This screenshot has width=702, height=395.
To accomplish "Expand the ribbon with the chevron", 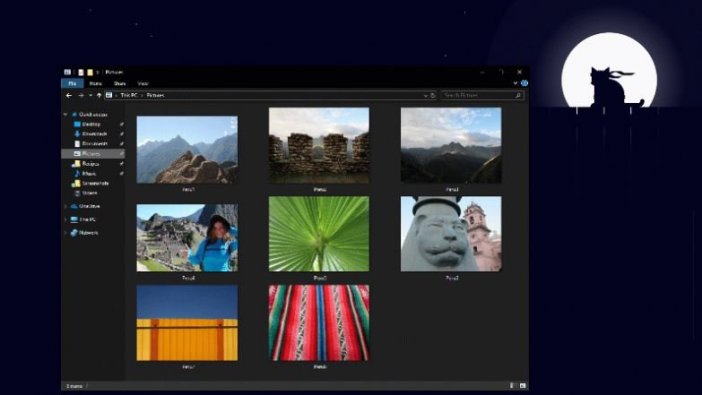I will point(515,83).
